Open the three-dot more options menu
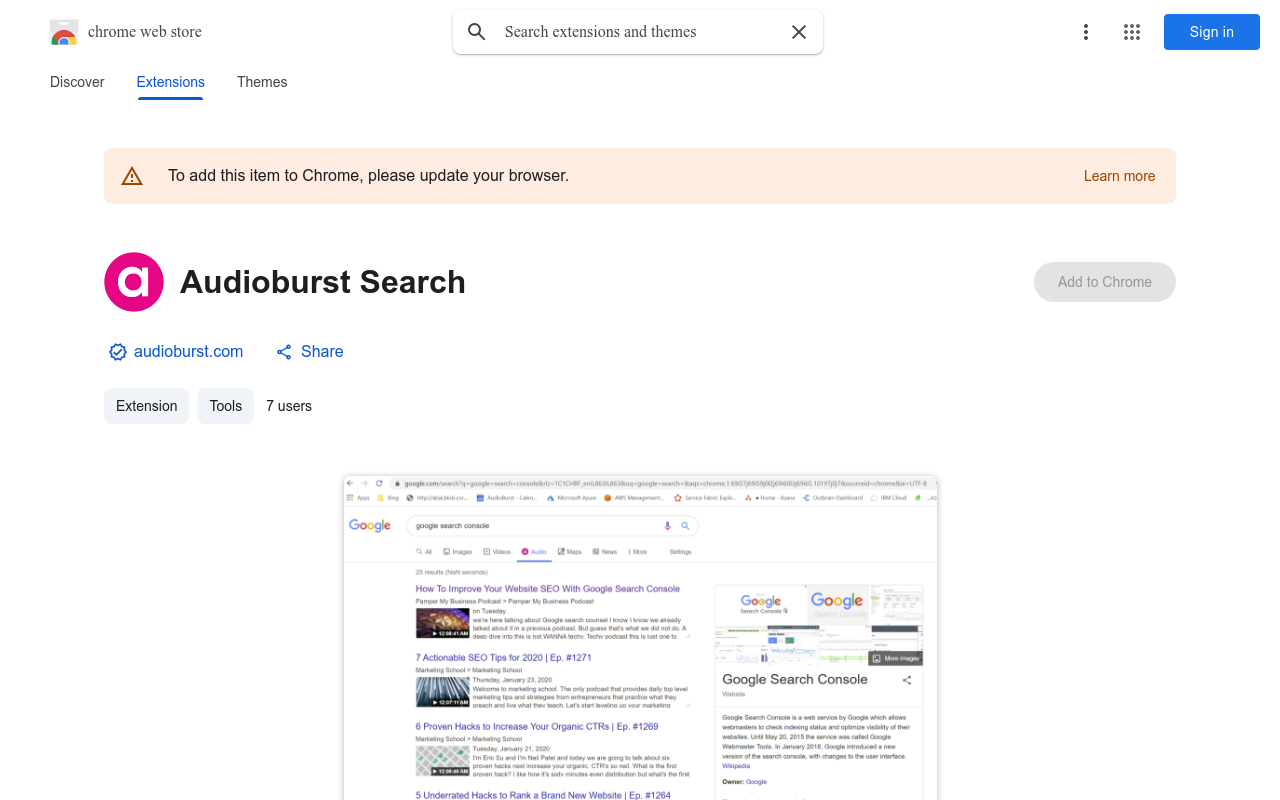 [x=1086, y=32]
